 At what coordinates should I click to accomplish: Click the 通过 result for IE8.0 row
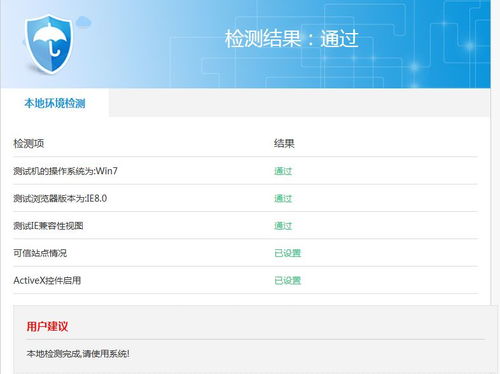click(x=283, y=198)
